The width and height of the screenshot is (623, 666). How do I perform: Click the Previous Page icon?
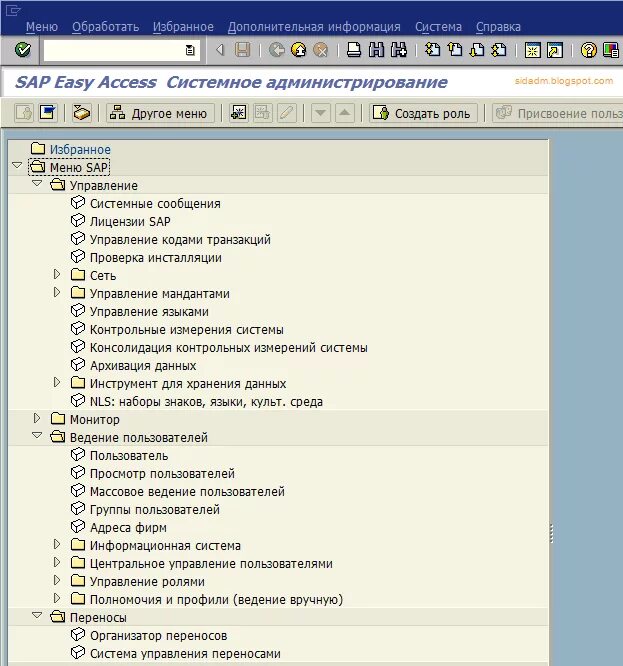tap(455, 50)
